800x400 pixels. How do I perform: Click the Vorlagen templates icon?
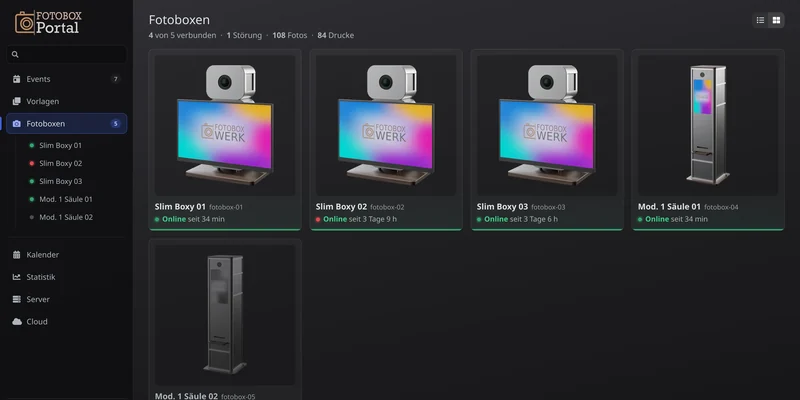(17, 102)
